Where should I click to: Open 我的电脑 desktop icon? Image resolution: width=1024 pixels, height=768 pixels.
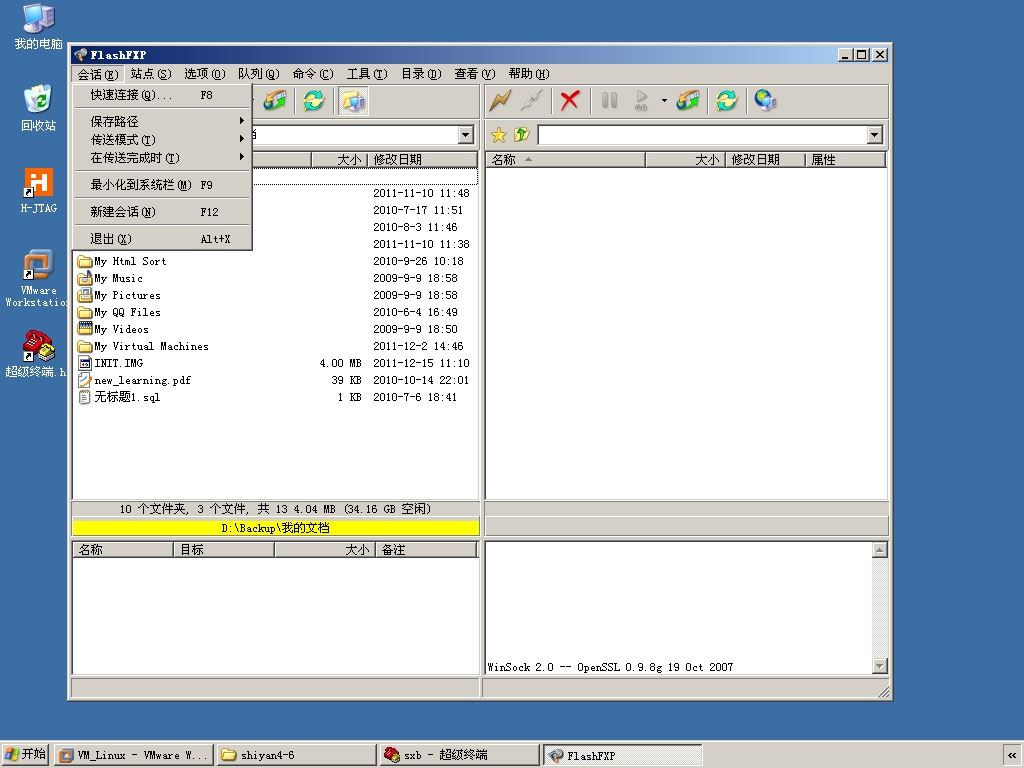click(39, 27)
